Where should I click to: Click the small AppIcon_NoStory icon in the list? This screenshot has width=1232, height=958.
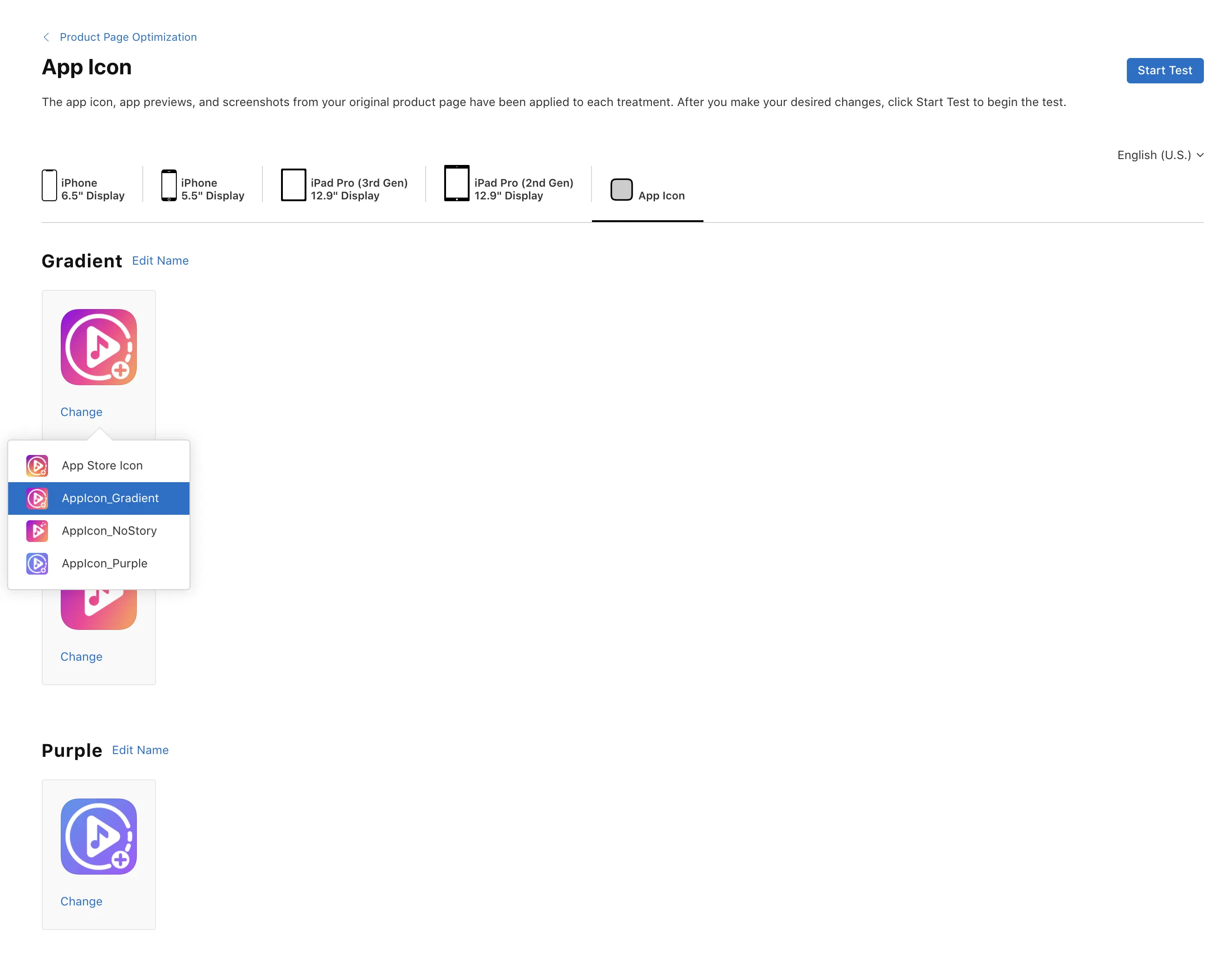tap(37, 531)
